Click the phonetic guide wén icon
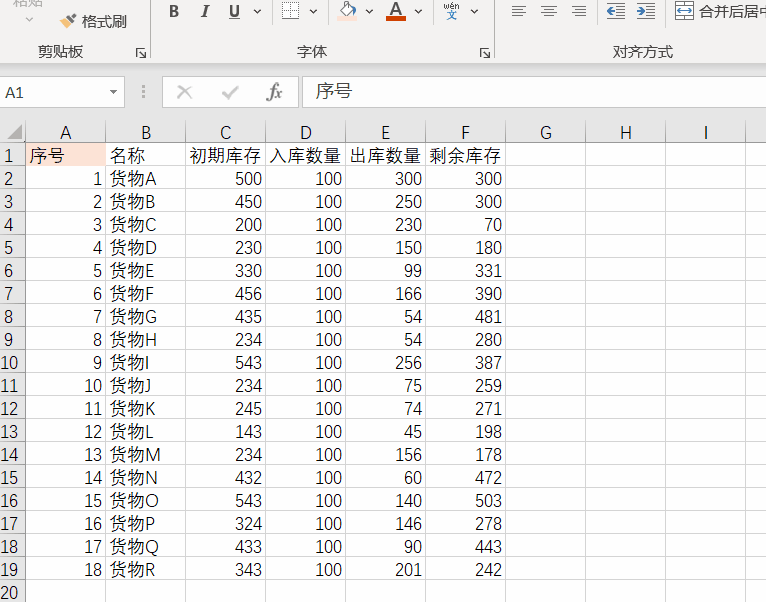Image resolution: width=766 pixels, height=602 pixels. [x=451, y=11]
